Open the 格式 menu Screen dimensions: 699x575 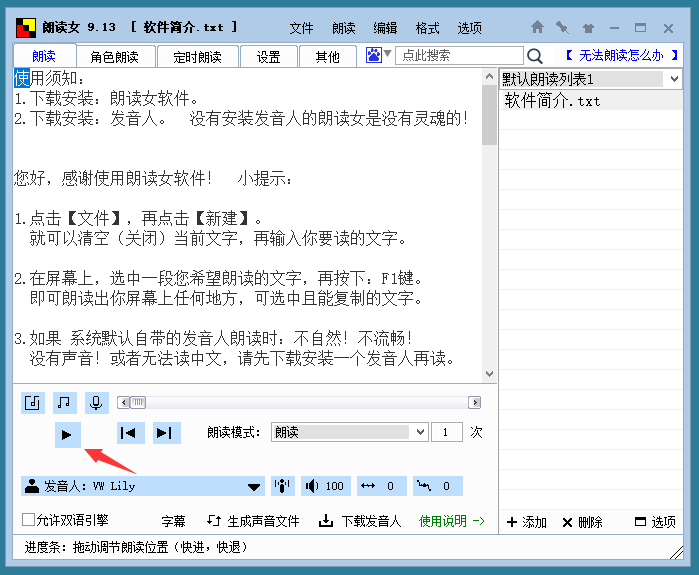428,29
